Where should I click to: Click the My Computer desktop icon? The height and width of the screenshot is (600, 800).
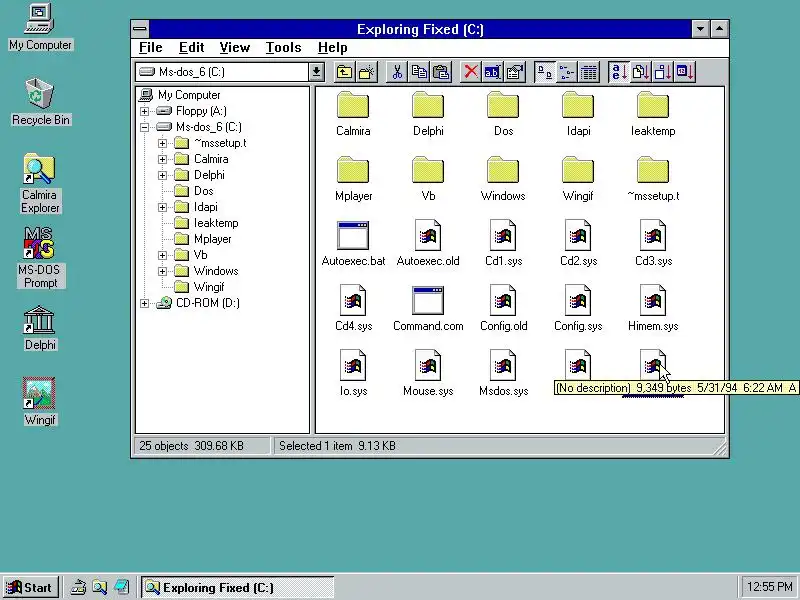click(40, 28)
